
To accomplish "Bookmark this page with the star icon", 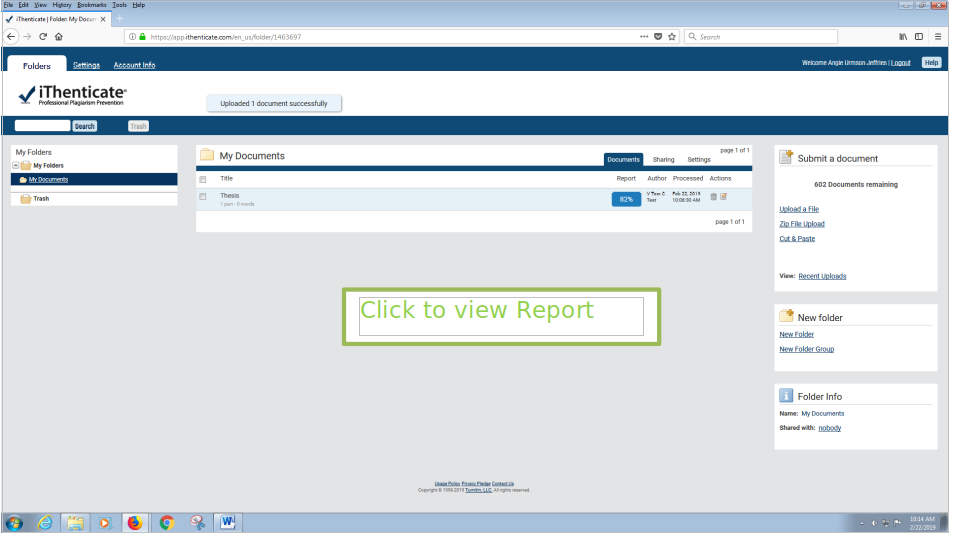I will 672,36.
